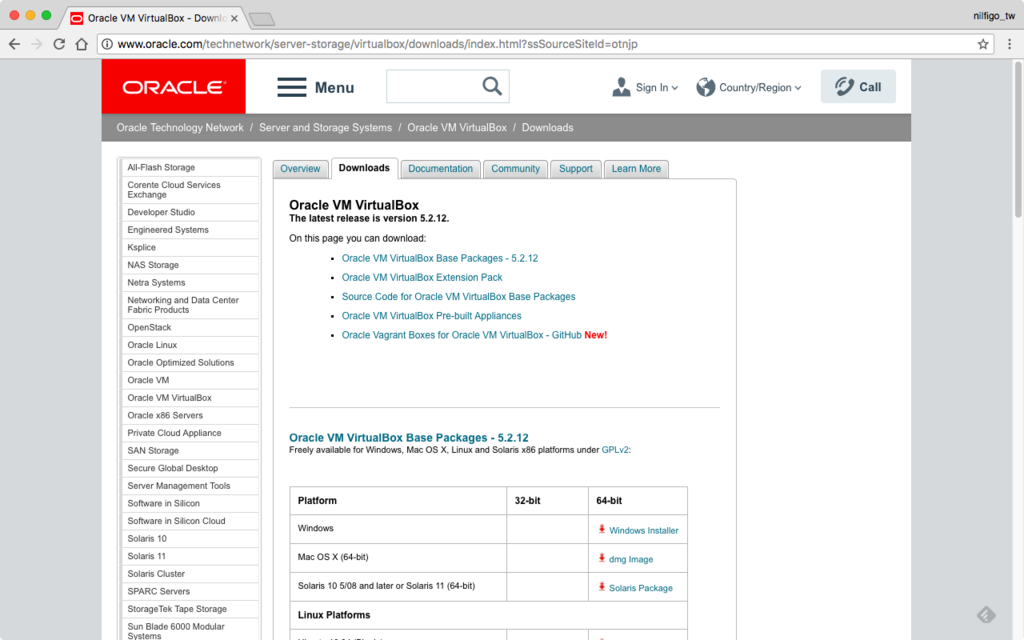
Task: Open Ksplice sidebar item
Action: pos(141,248)
